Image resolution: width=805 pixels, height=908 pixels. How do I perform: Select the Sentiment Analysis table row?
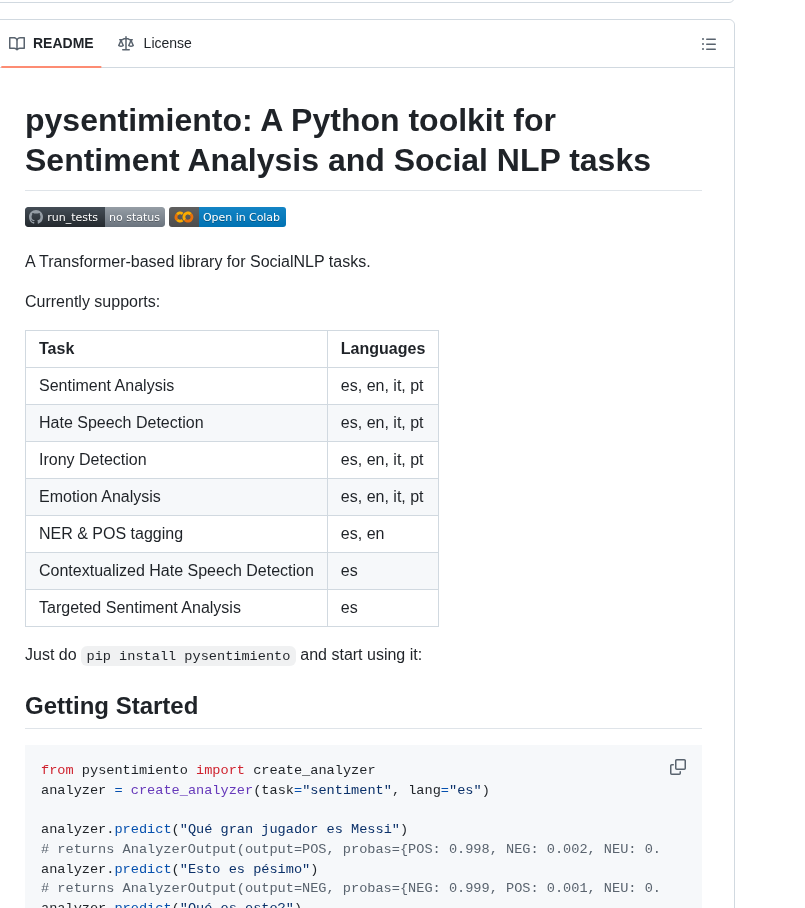click(x=107, y=386)
